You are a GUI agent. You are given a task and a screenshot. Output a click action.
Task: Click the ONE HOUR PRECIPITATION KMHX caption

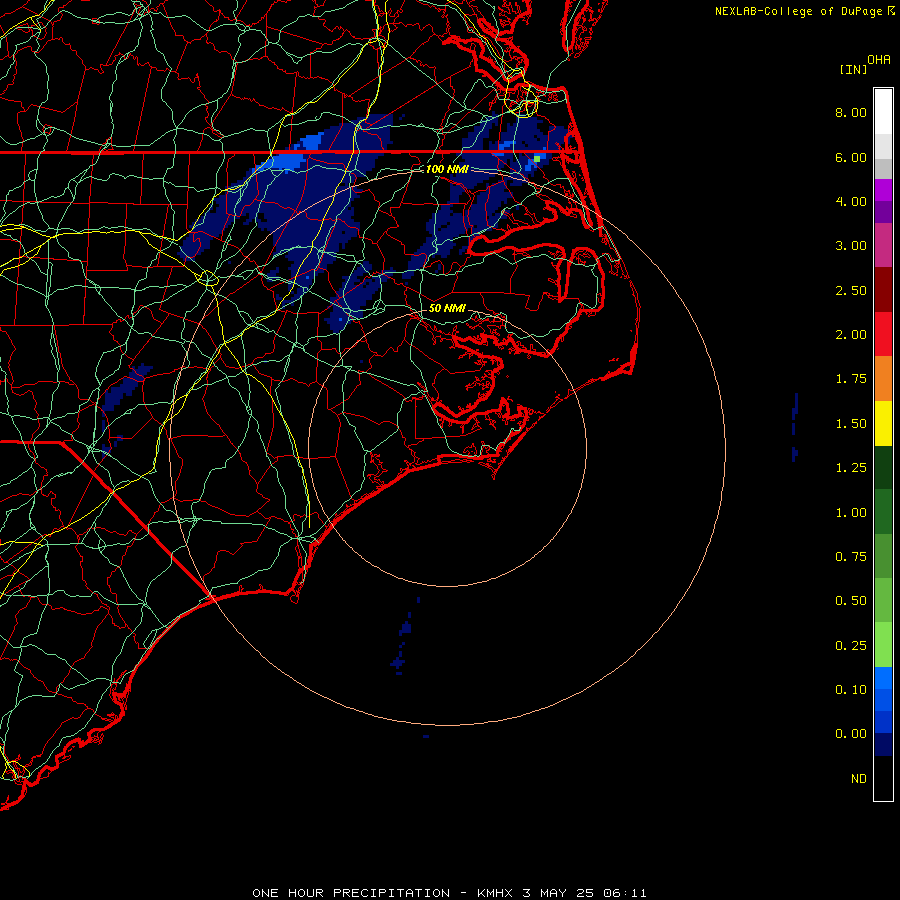tap(449, 893)
